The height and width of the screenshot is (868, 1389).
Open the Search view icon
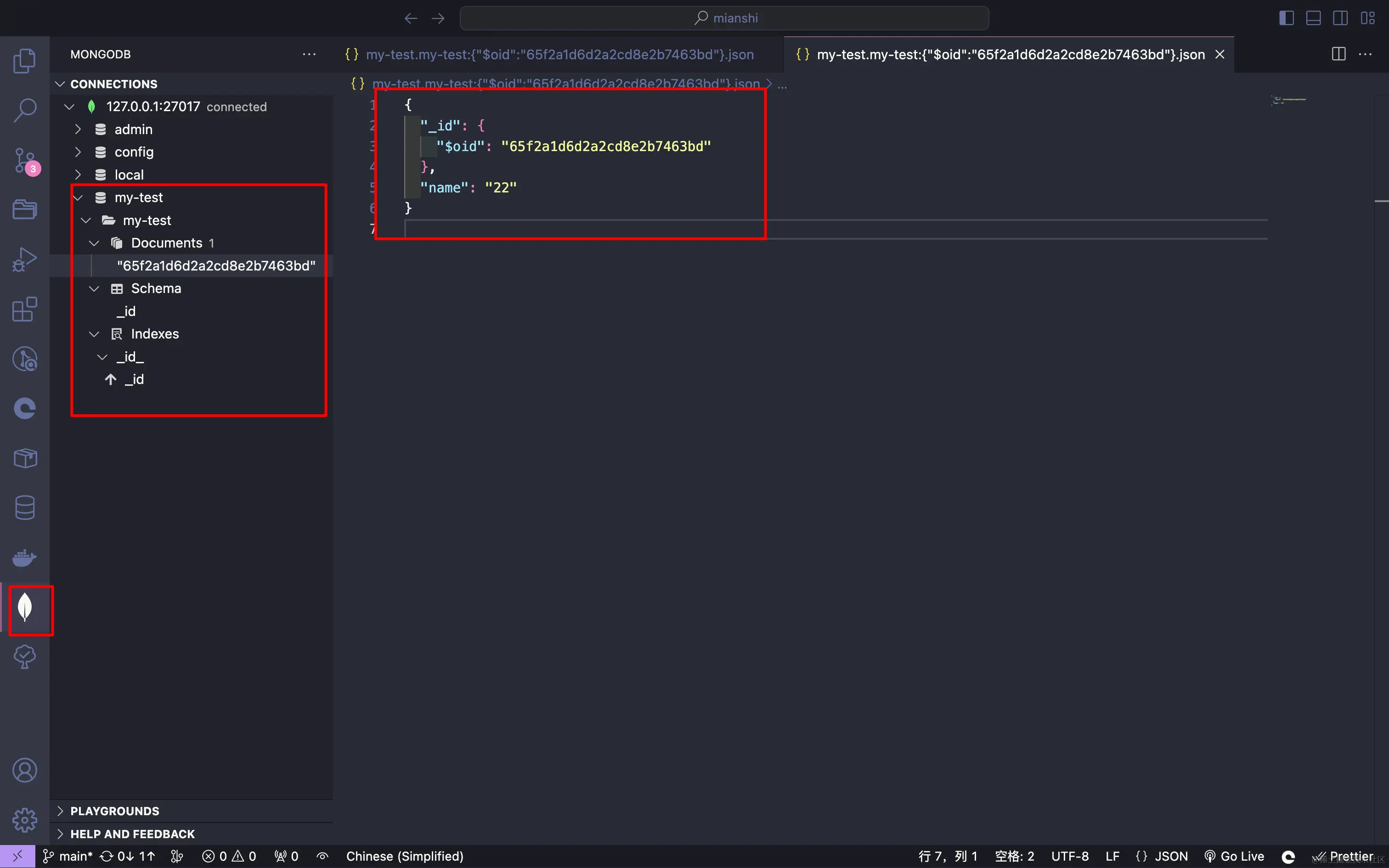point(25,110)
